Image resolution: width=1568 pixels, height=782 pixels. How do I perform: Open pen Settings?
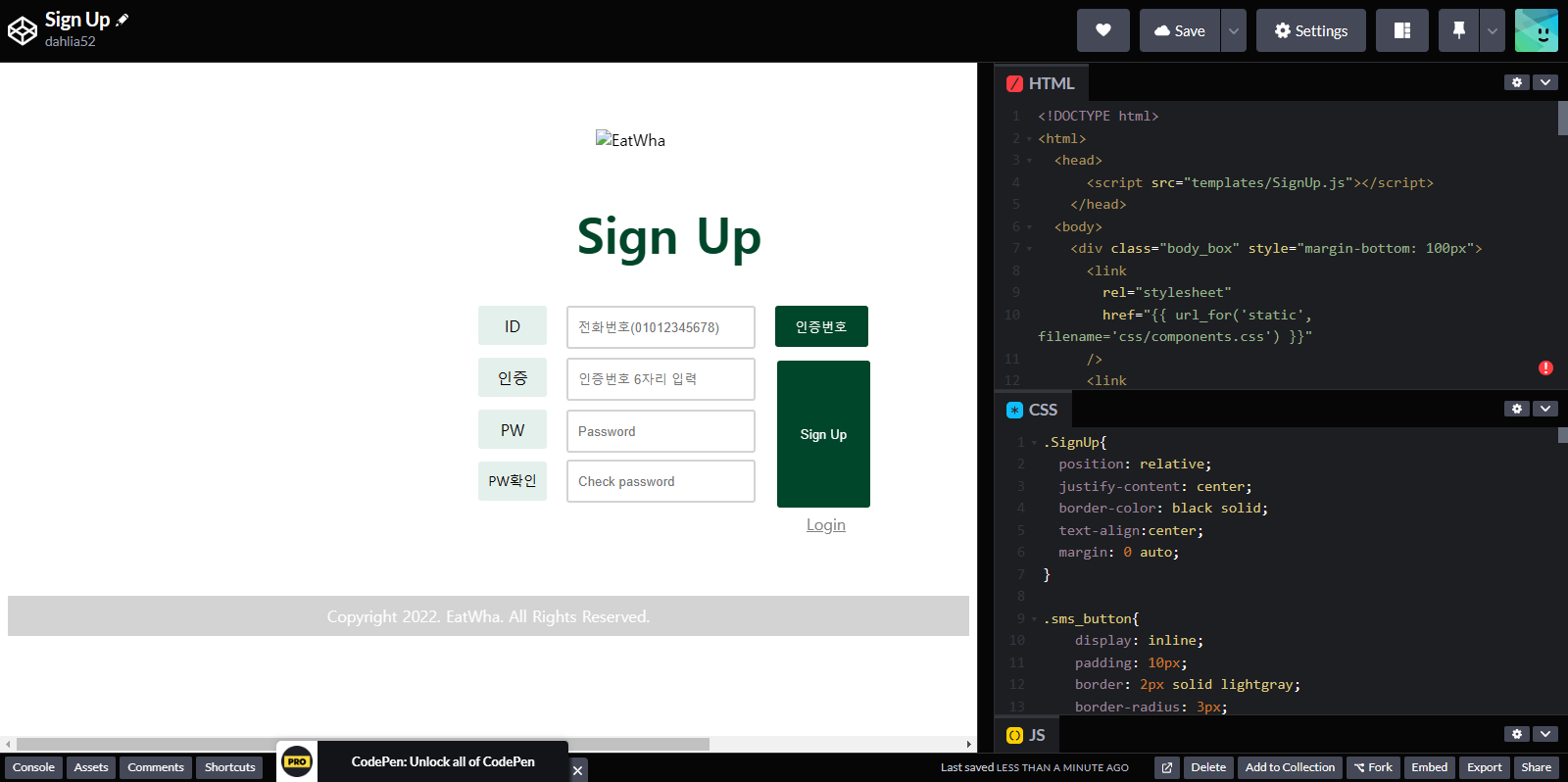tap(1311, 30)
